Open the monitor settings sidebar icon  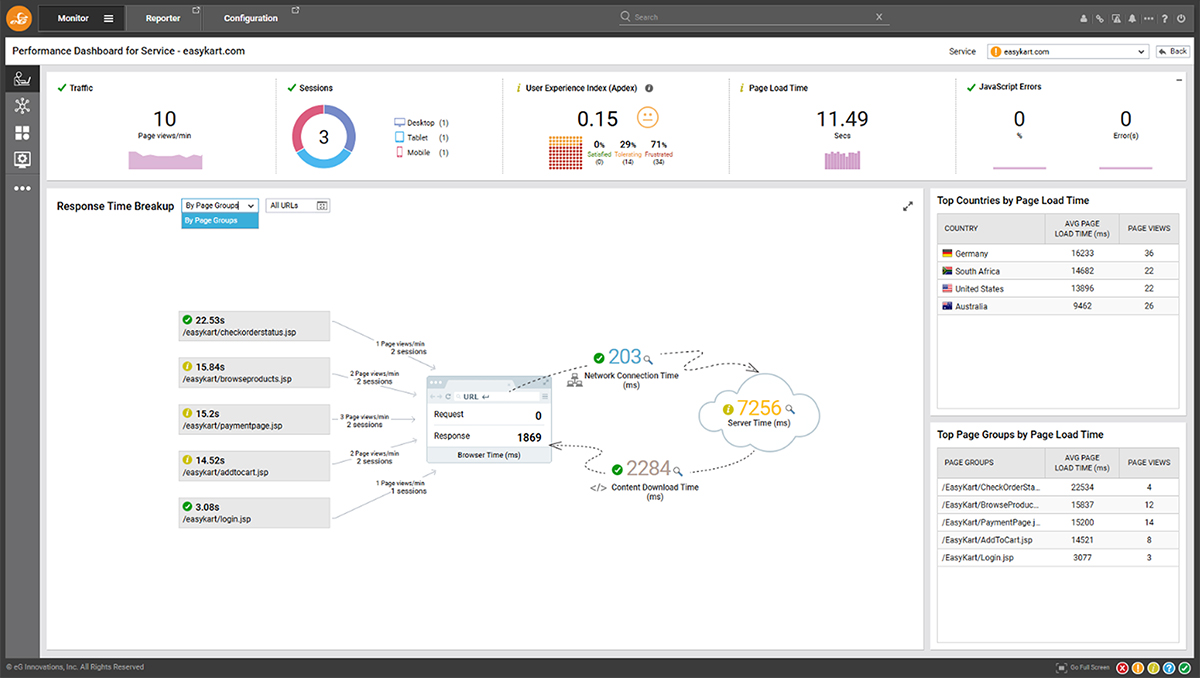(x=21, y=159)
